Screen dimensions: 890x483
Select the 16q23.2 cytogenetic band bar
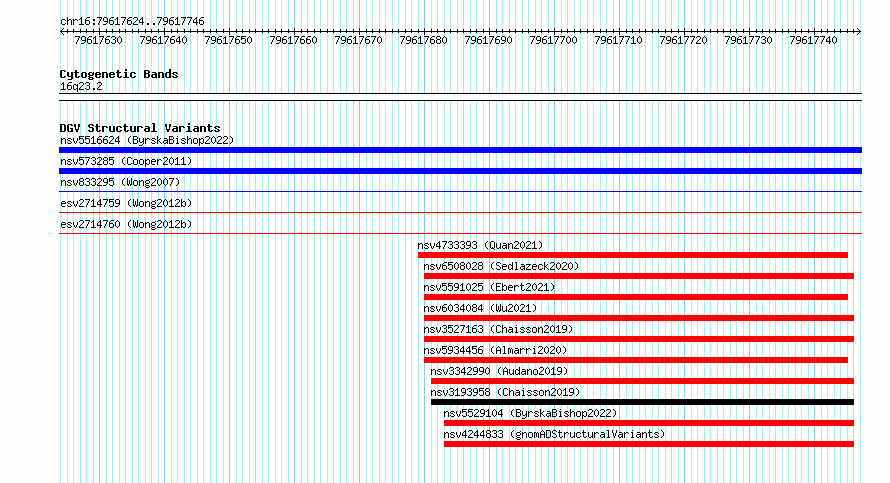click(460, 97)
